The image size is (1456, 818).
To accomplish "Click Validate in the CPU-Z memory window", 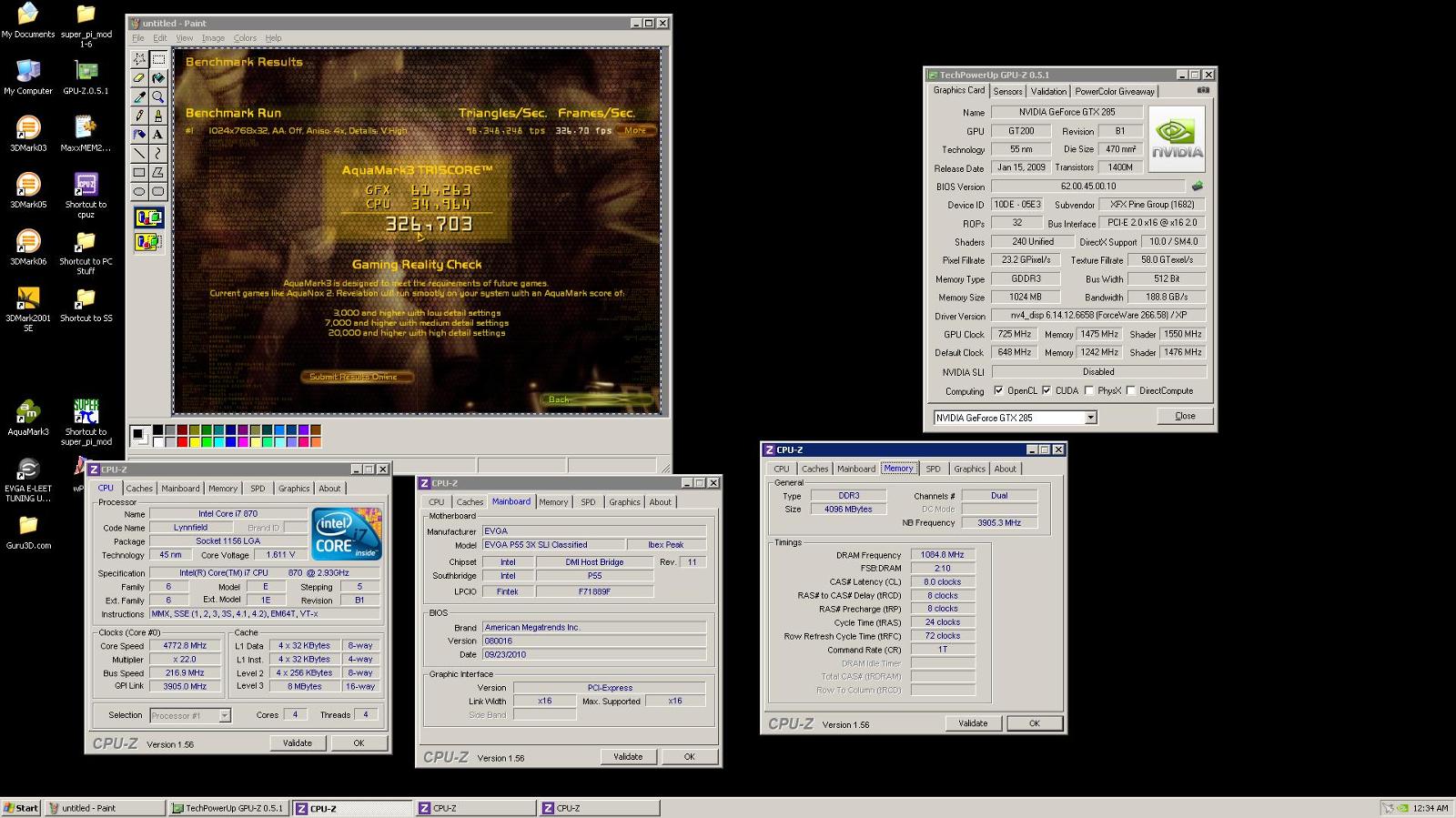I will tap(973, 723).
